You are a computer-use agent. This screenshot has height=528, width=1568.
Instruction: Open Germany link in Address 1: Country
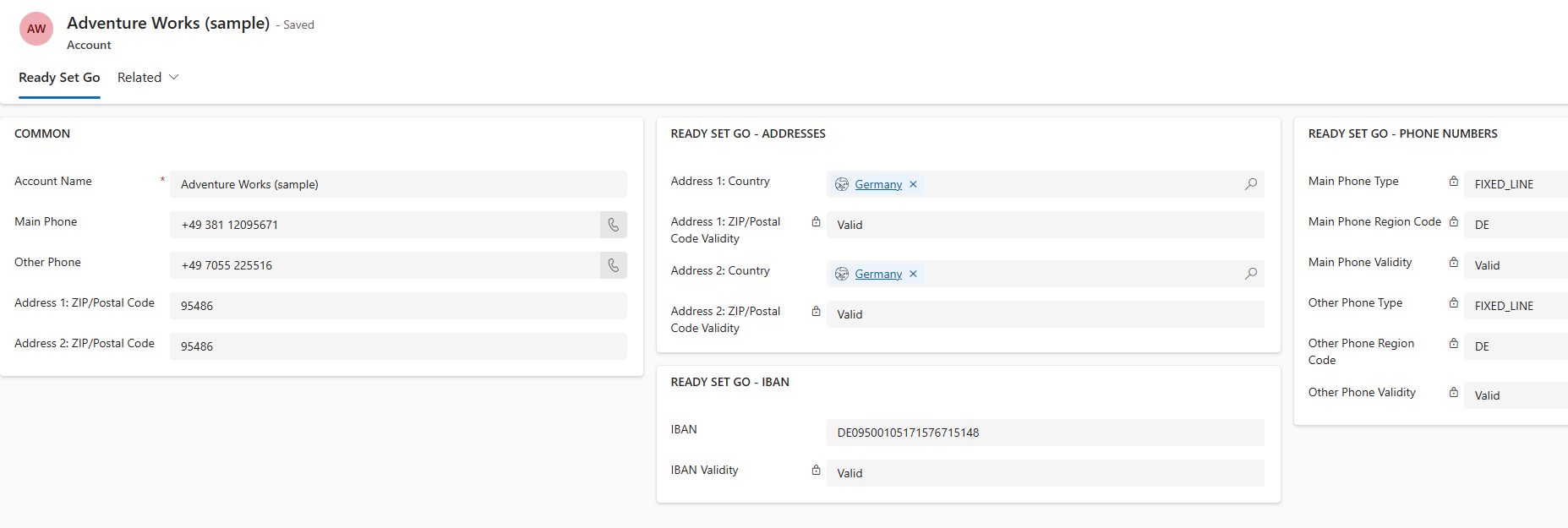(878, 184)
